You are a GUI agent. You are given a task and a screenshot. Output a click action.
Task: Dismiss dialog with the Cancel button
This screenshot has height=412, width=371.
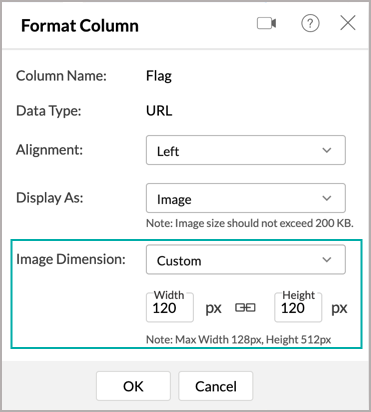216,386
